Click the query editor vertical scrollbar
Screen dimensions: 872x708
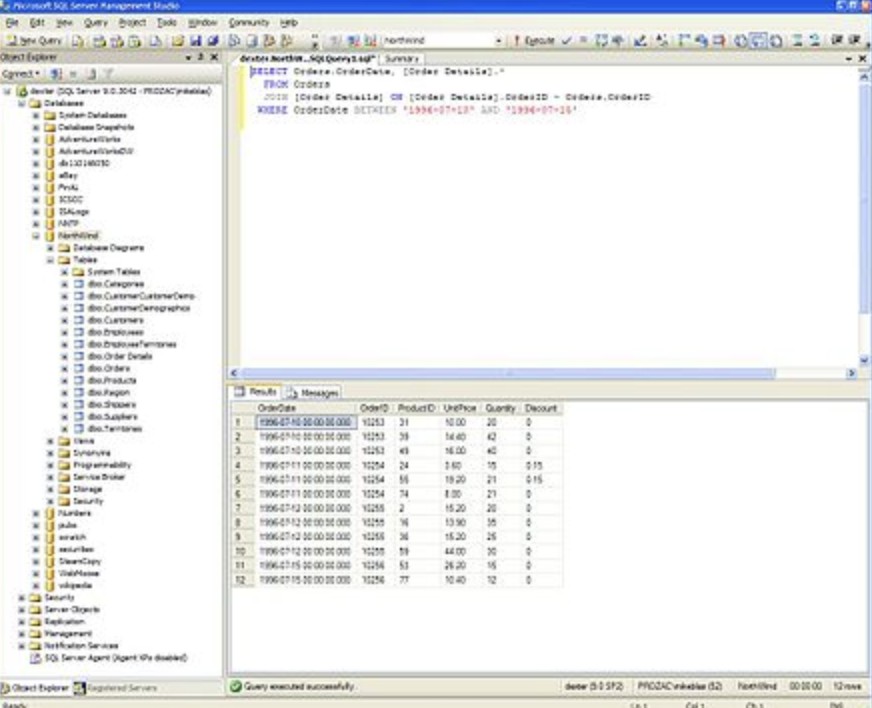[x=864, y=195]
